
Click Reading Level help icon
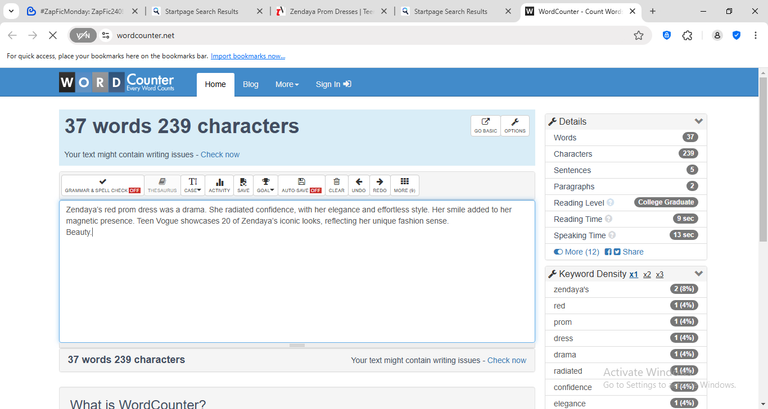tap(610, 202)
